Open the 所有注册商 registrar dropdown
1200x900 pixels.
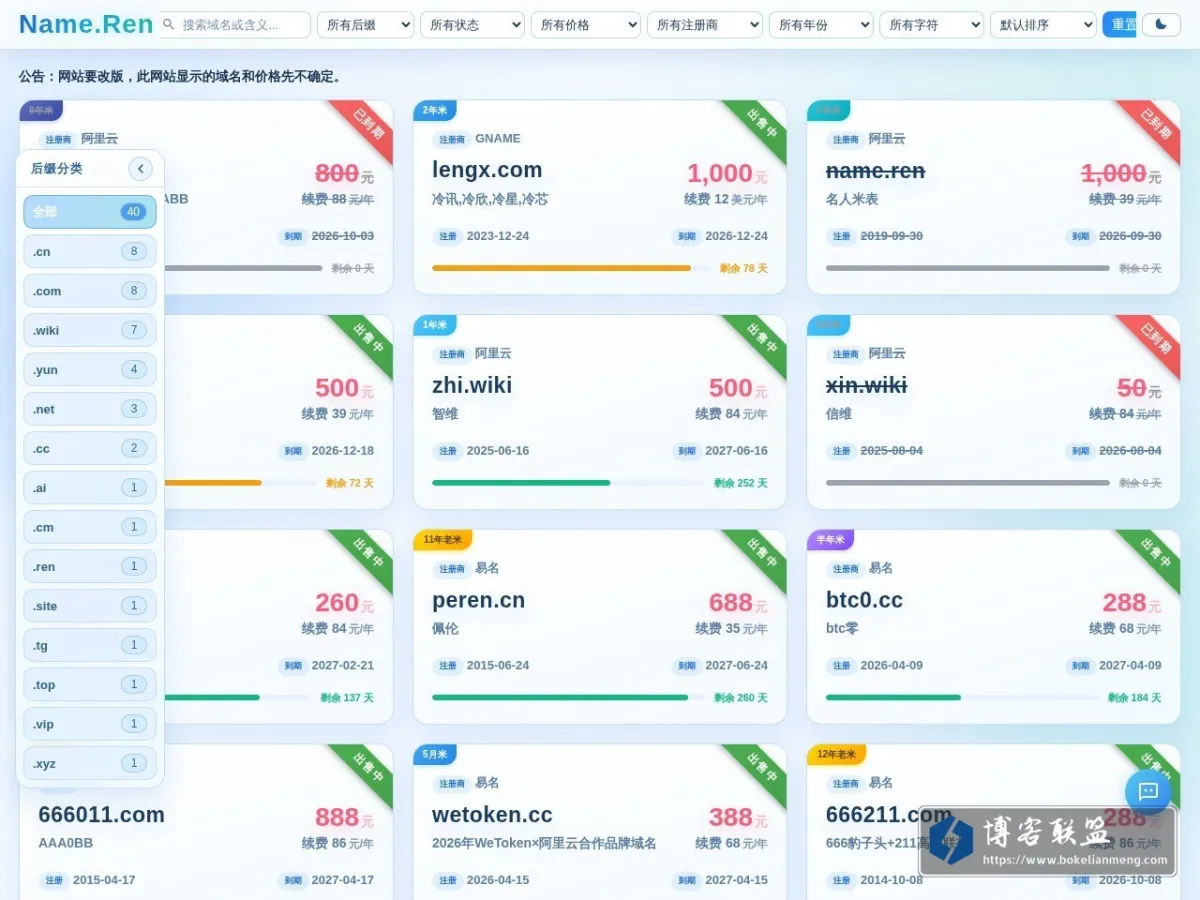tap(705, 25)
